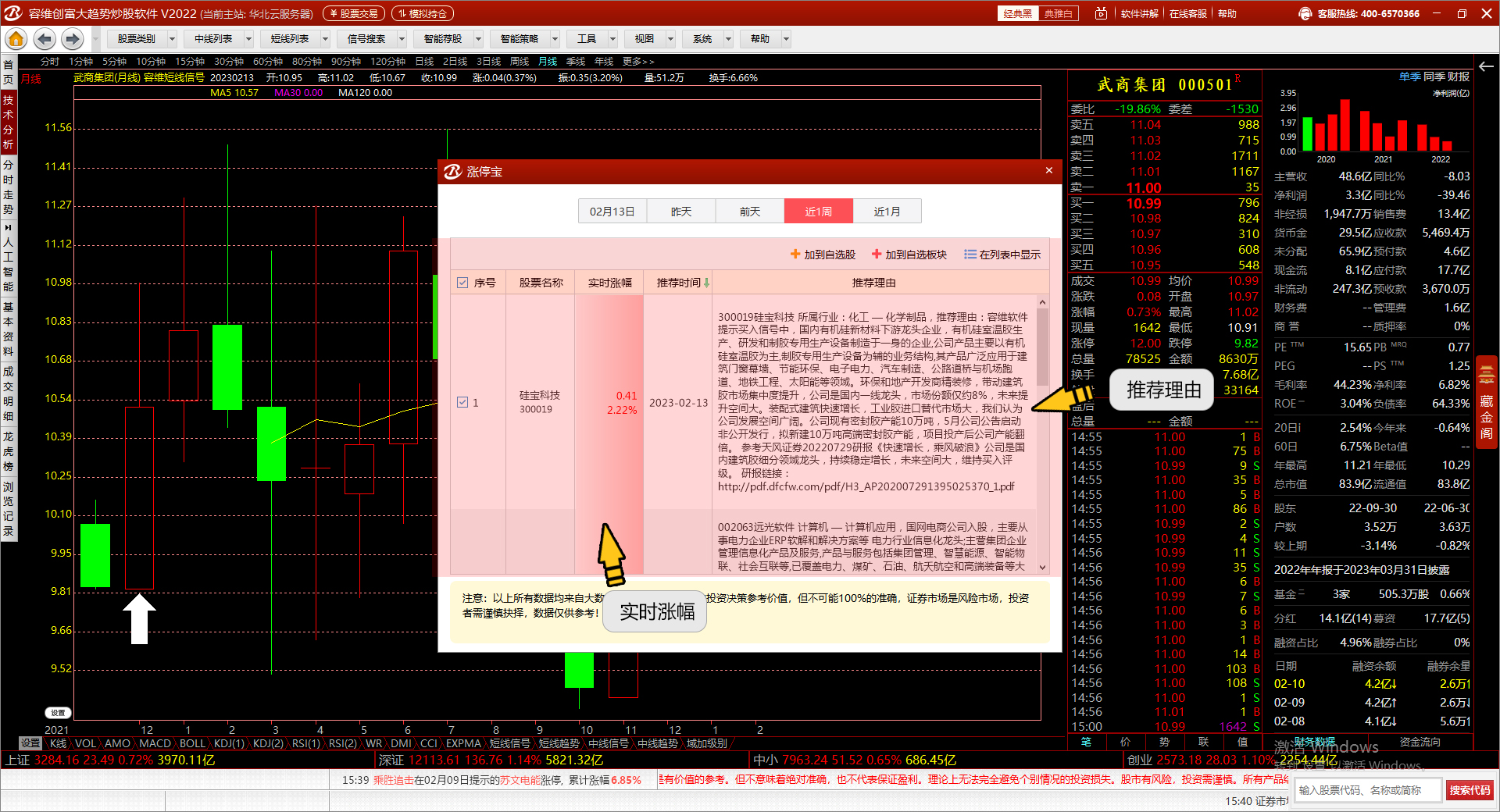This screenshot has height=812, width=1500.
Task: Open 基本资料 left sidebar tab
Action: click(x=8, y=329)
